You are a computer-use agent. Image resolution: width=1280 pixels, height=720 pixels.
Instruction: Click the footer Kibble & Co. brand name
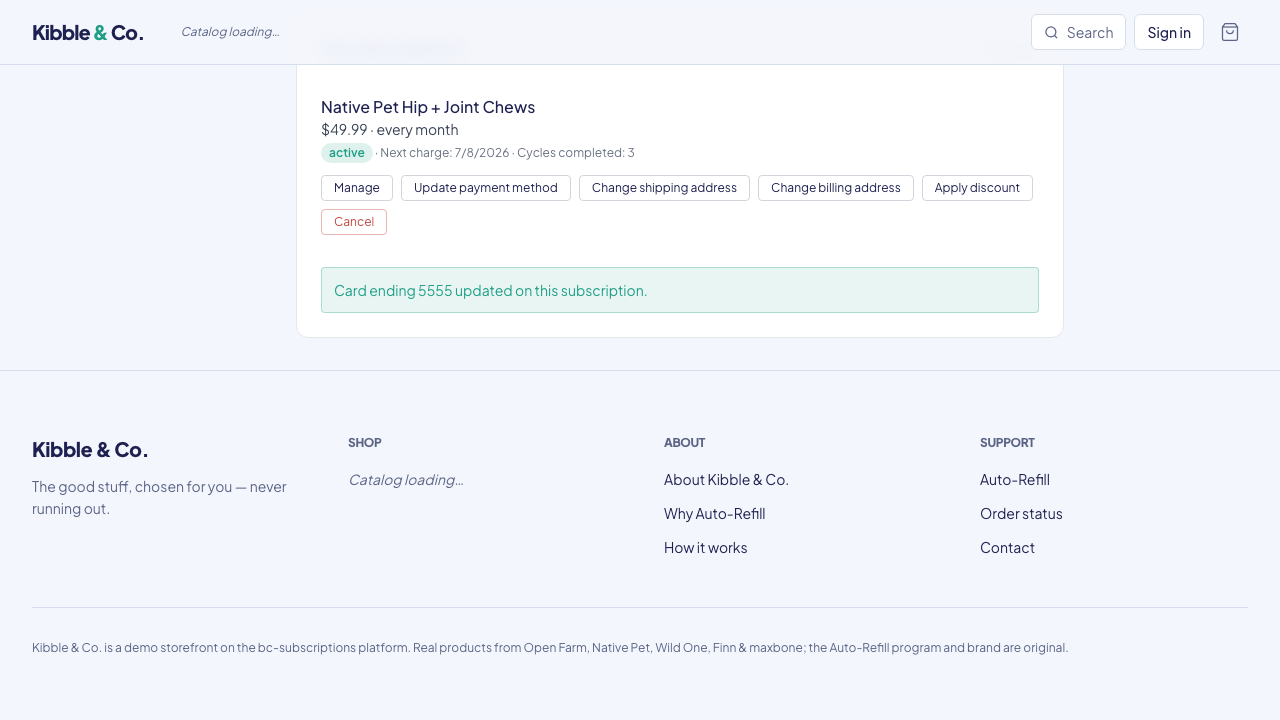coord(90,450)
